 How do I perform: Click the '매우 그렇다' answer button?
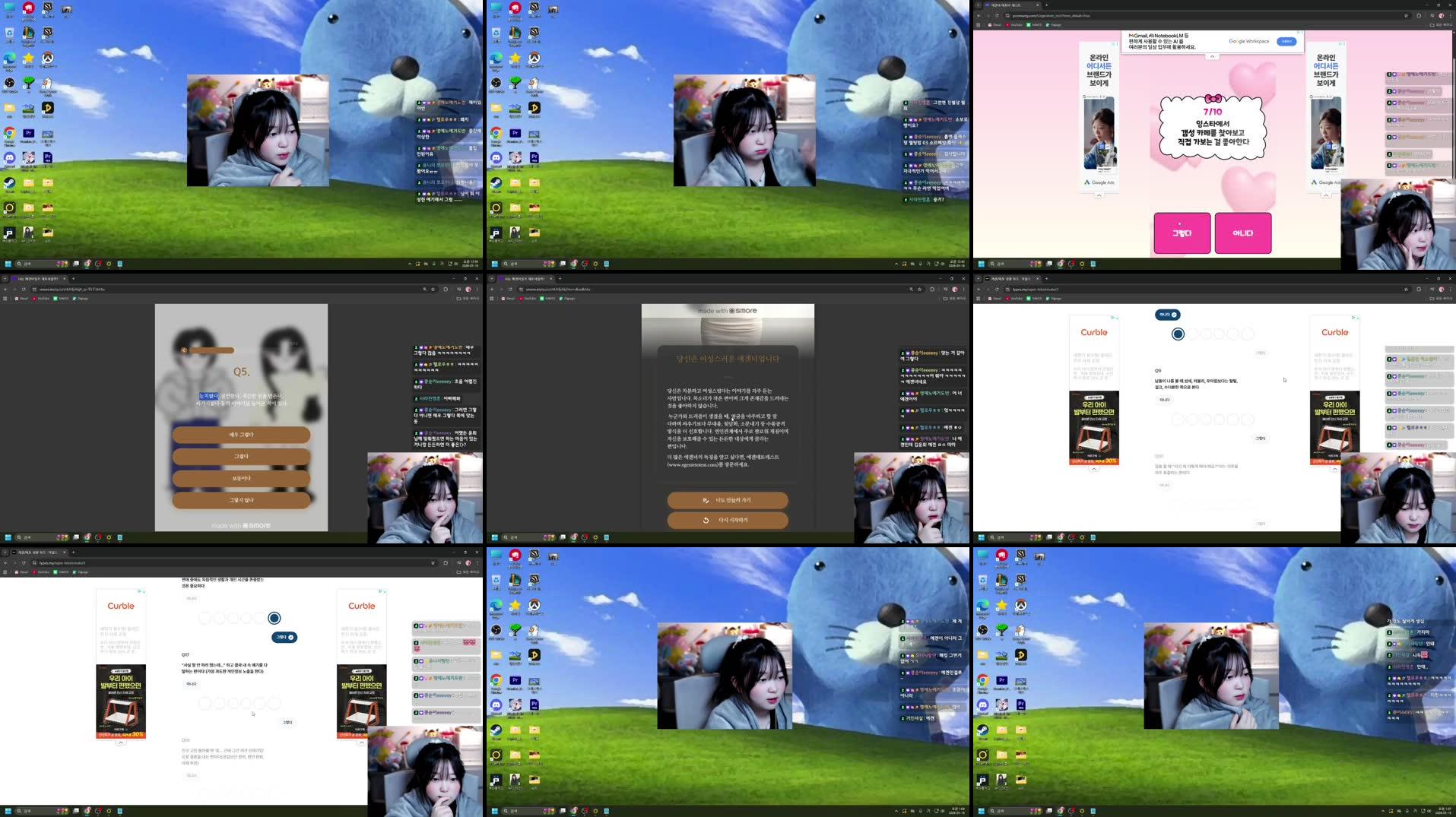241,435
